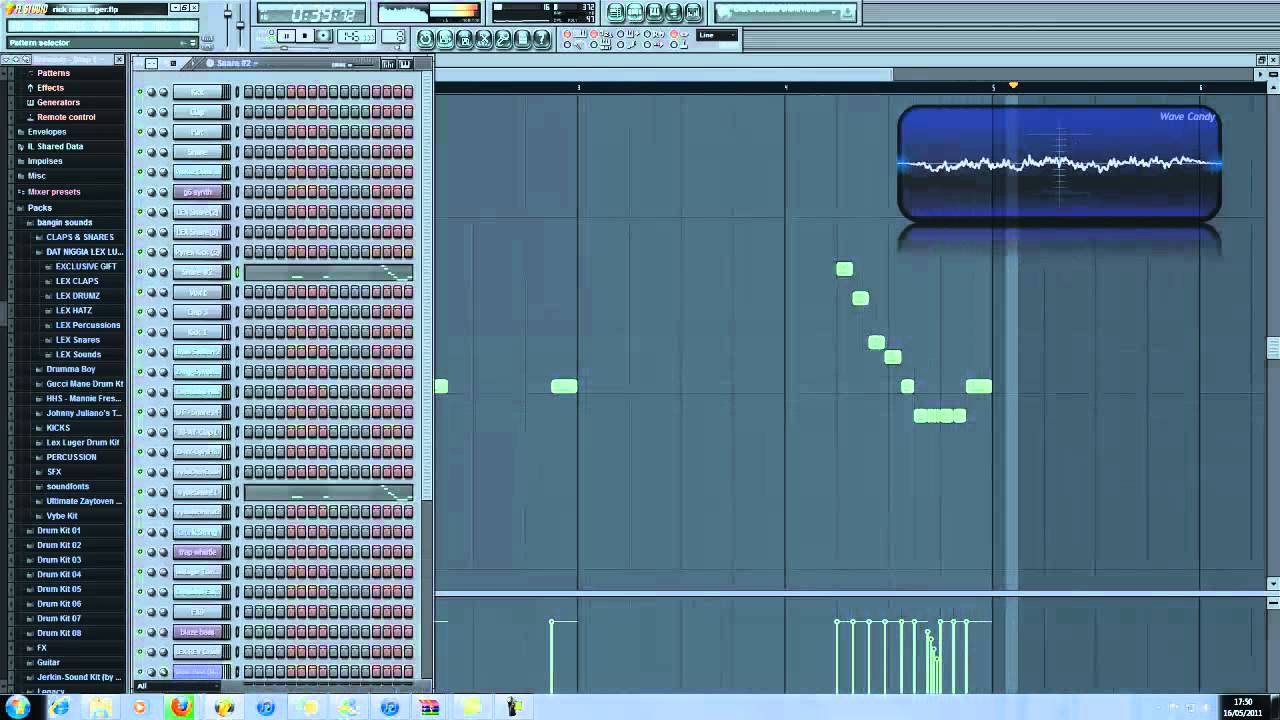Viewport: 1280px width, 720px height.
Task: Mute the Kick channel green LED
Action: pos(140,92)
